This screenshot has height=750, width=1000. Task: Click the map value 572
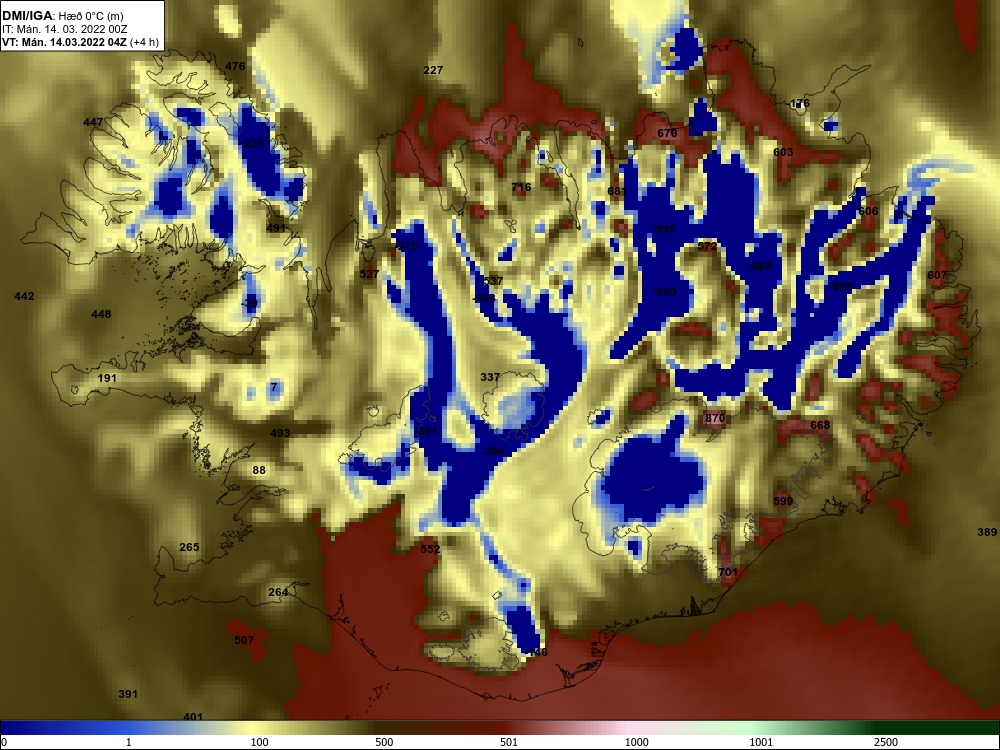(707, 246)
